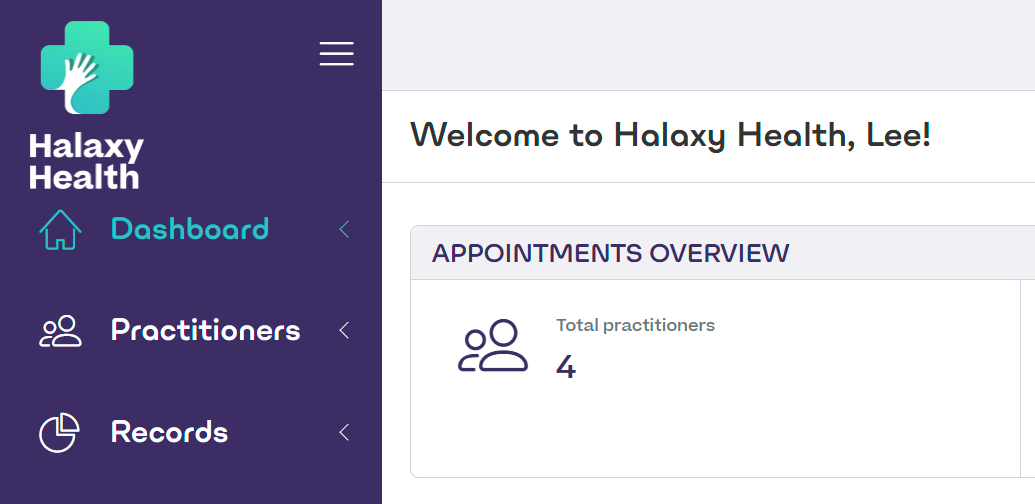1035x504 pixels.
Task: Click the Total practitioners people icon
Action: point(493,346)
